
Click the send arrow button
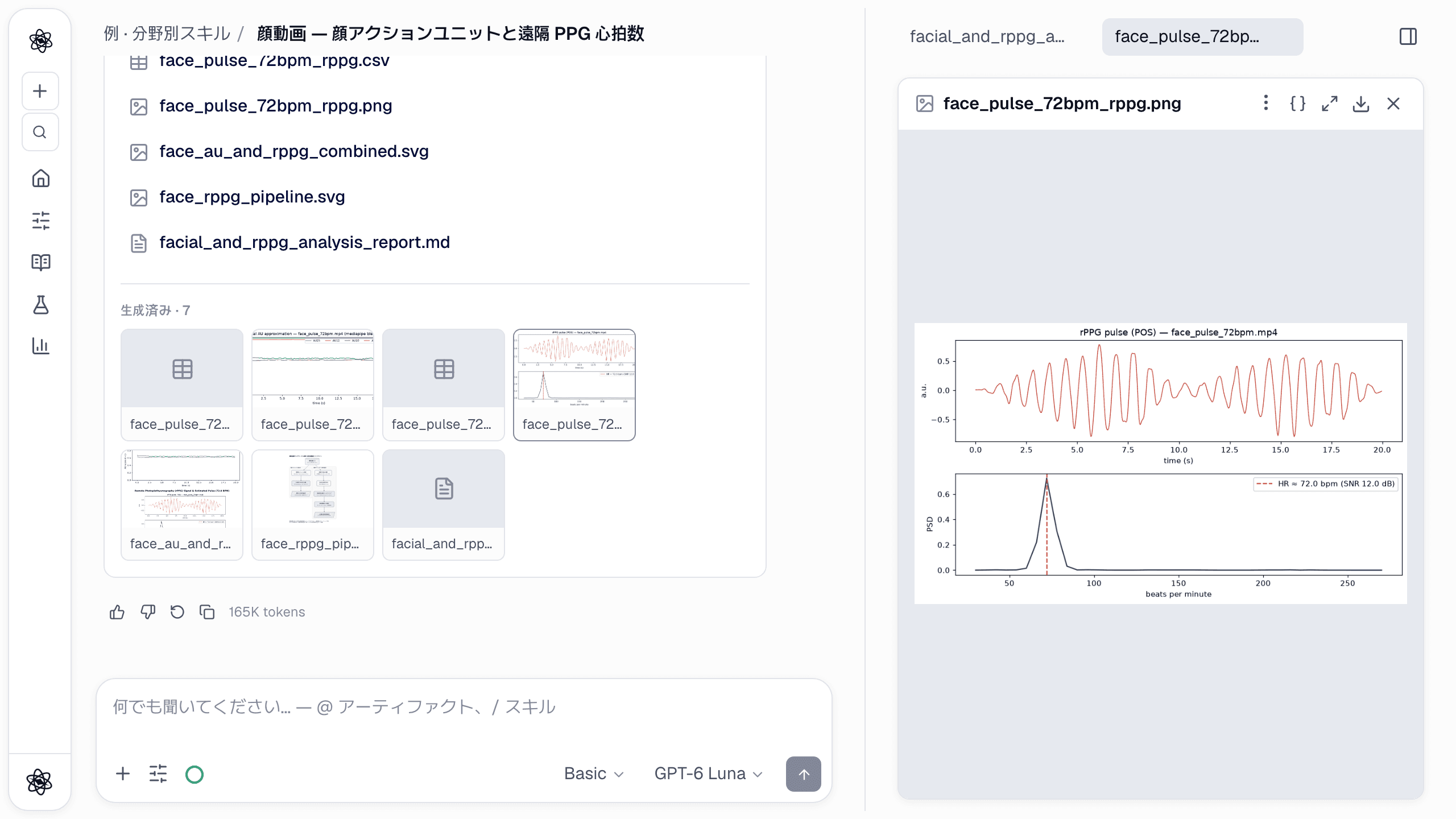pos(803,773)
